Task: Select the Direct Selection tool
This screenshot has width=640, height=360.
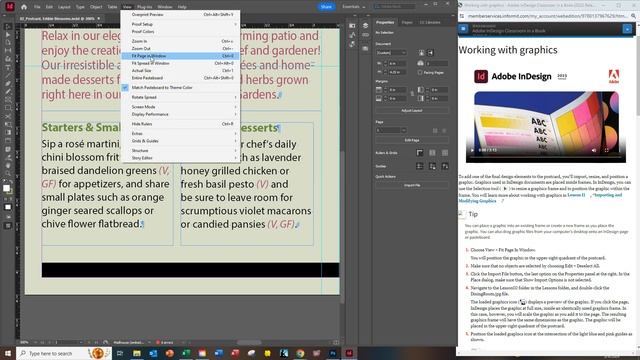Action: pyautogui.click(x=8, y=35)
